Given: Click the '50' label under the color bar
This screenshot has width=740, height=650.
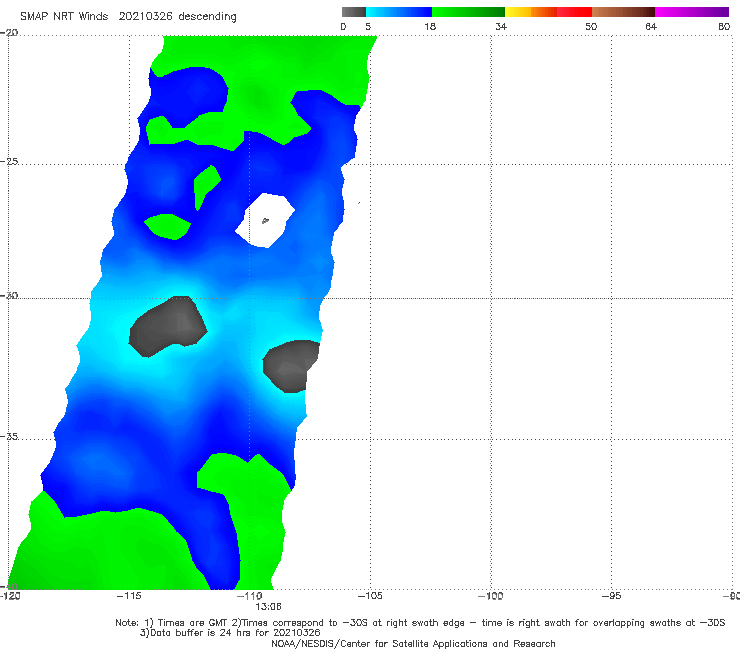Looking at the screenshot, I should click(x=591, y=26).
